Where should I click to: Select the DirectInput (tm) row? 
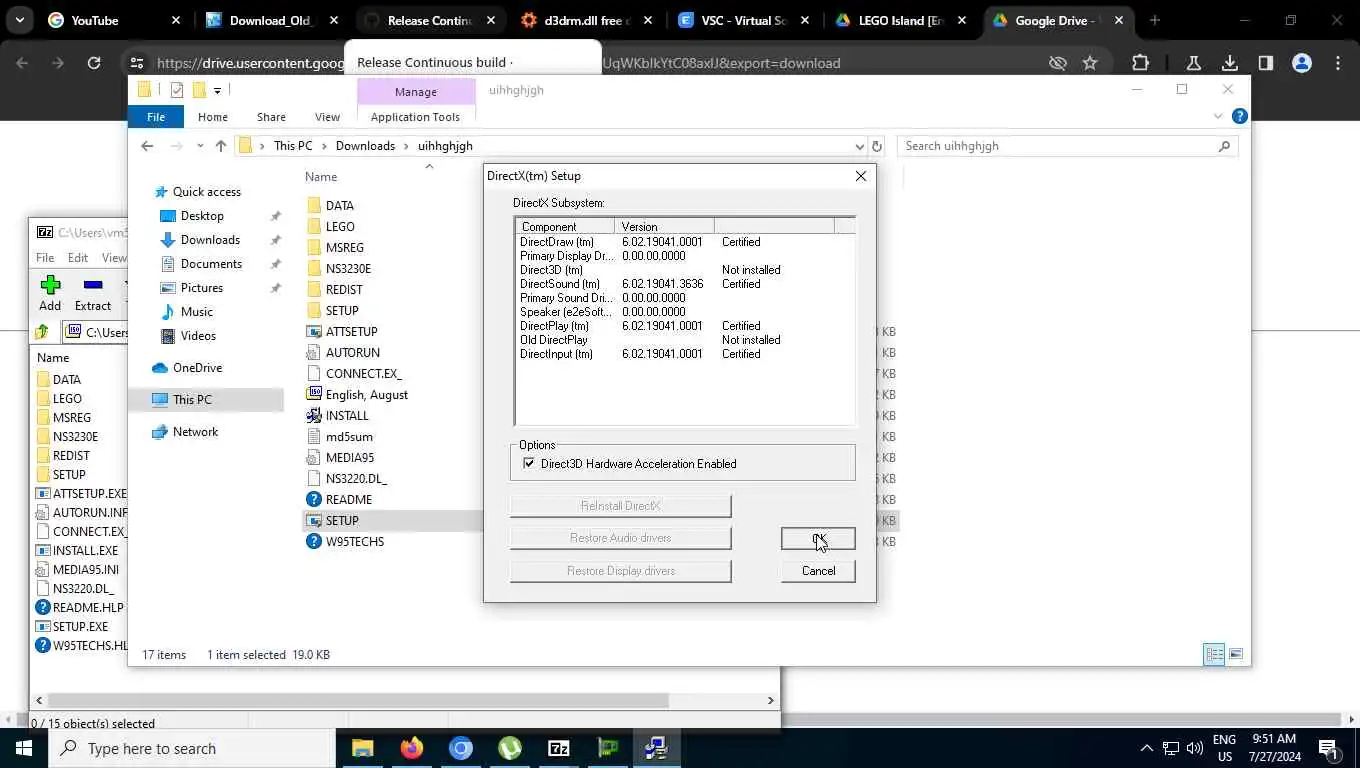685,354
